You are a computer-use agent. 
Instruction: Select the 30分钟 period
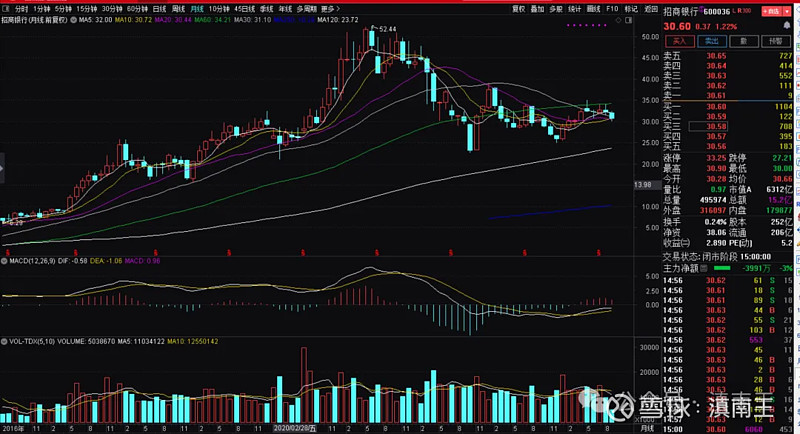[x=112, y=9]
